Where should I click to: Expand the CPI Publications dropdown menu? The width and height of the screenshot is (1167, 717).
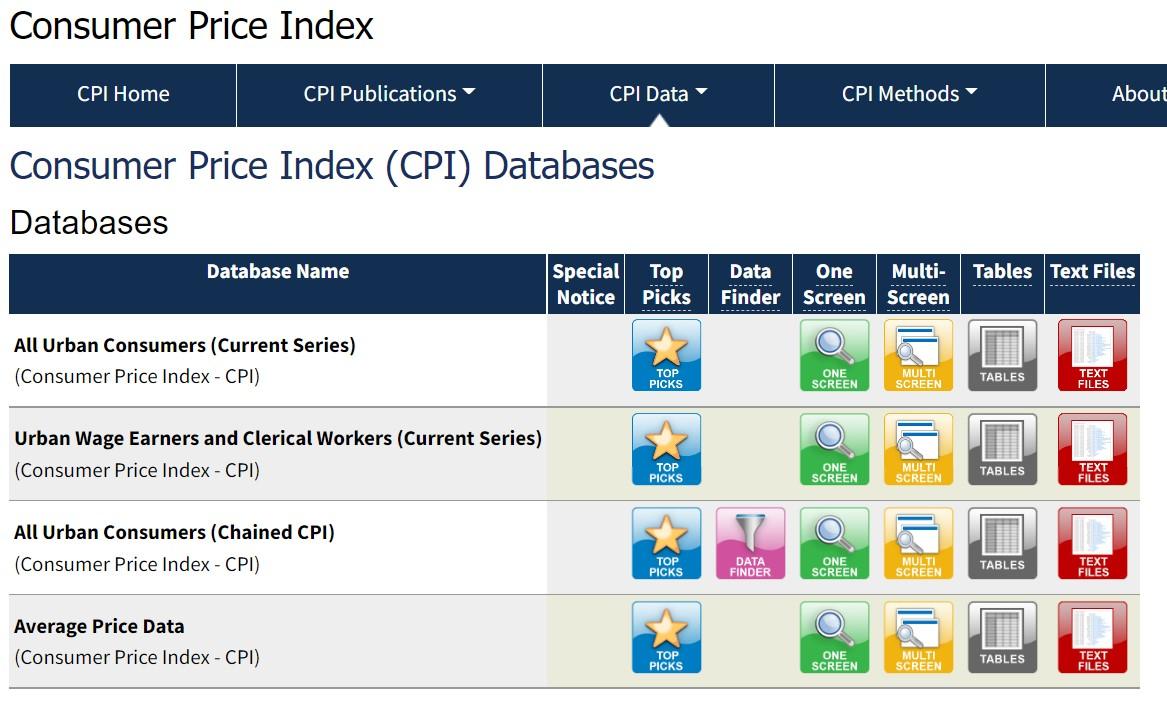389,94
